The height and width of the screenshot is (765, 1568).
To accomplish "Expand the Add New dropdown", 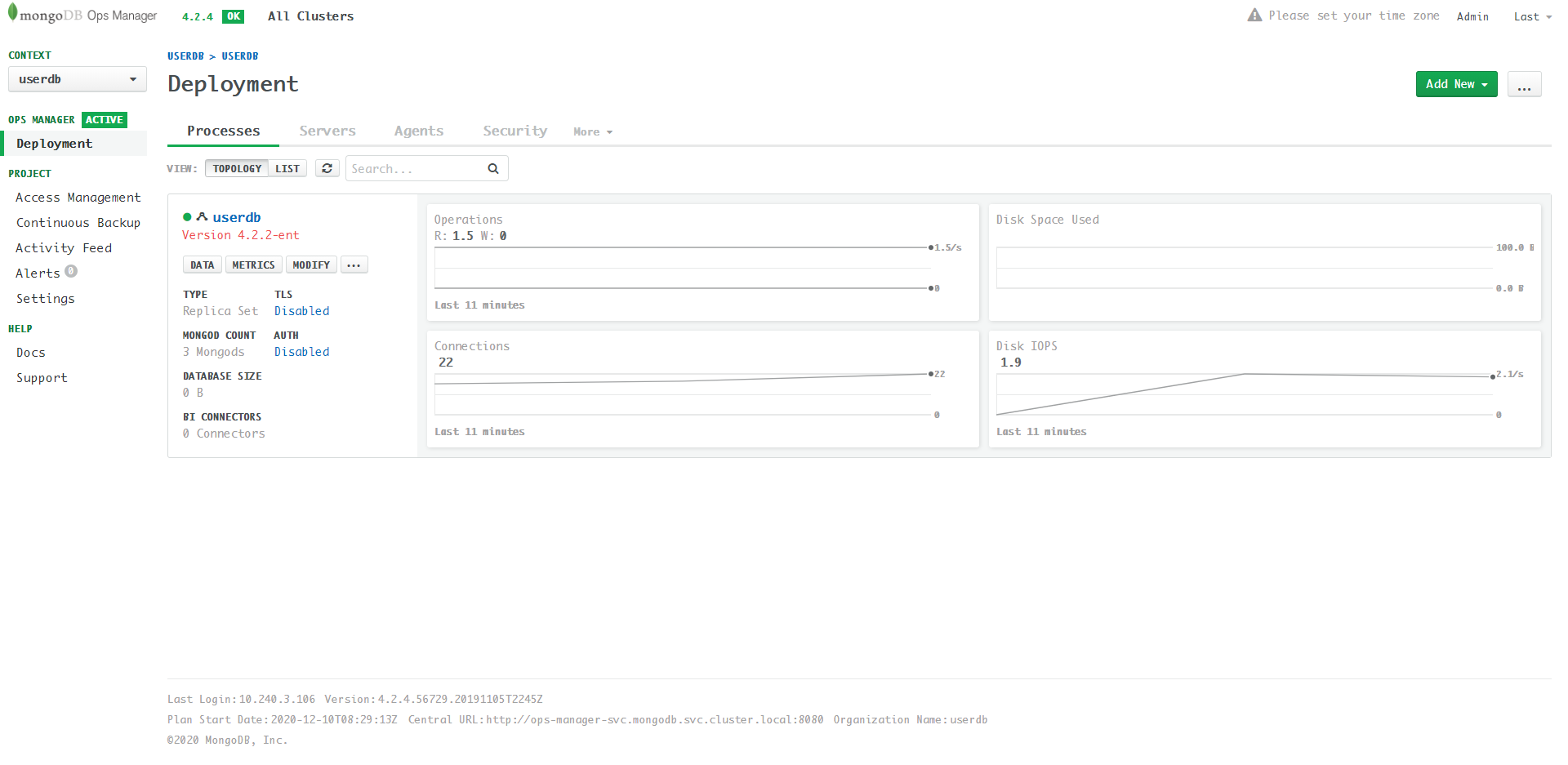I will click(x=1456, y=84).
